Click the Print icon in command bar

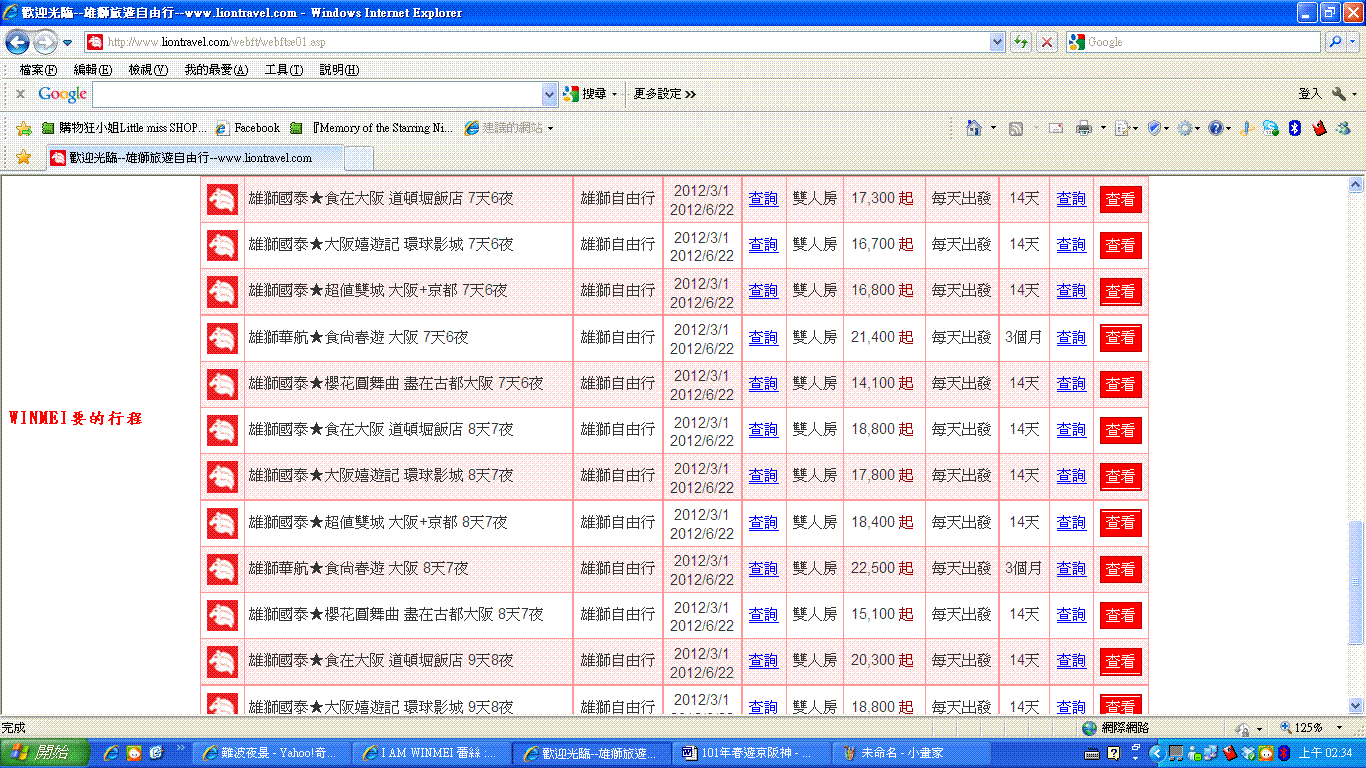[x=1083, y=128]
